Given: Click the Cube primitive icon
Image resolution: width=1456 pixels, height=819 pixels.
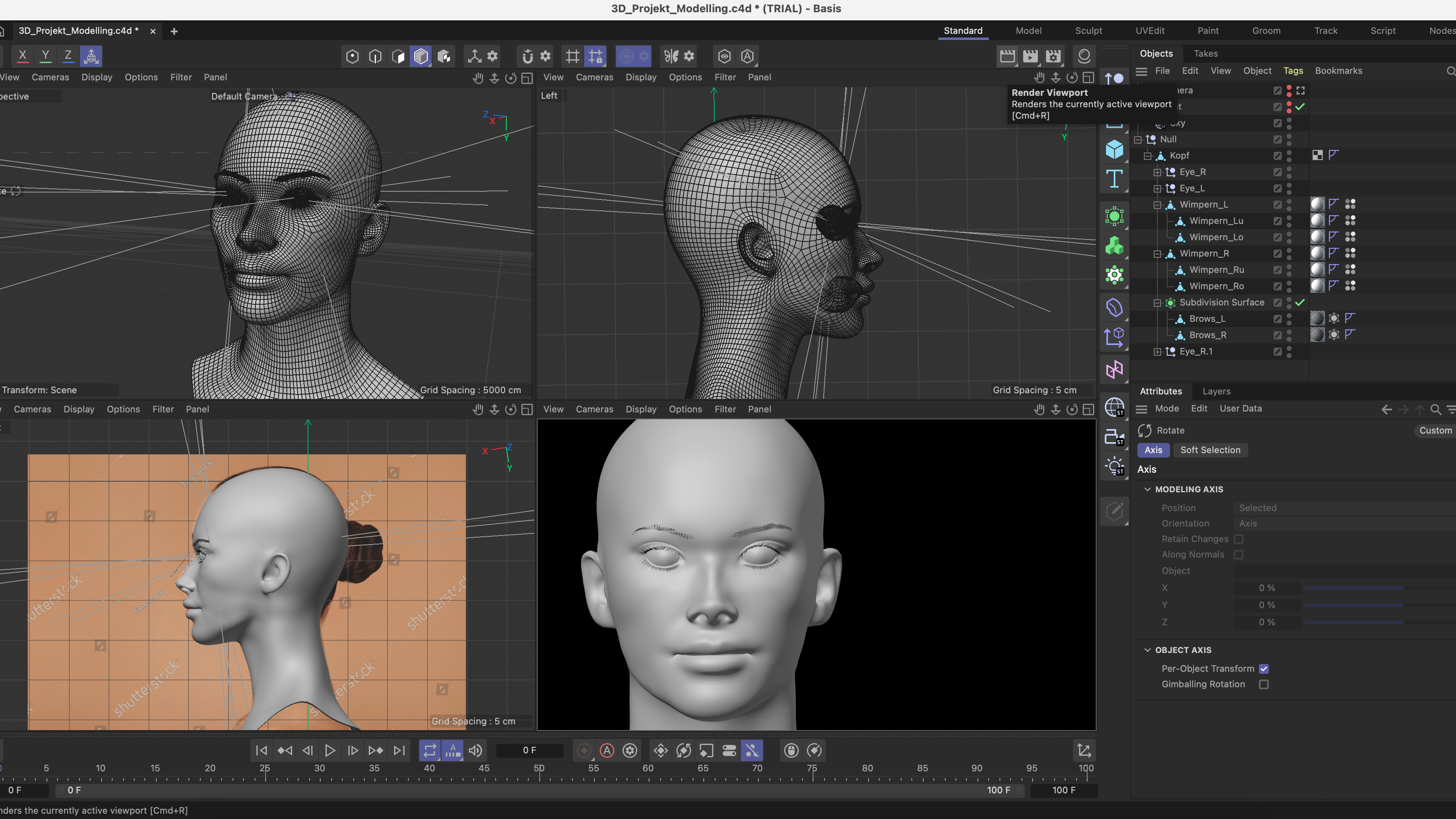Looking at the screenshot, I should click(x=1114, y=150).
